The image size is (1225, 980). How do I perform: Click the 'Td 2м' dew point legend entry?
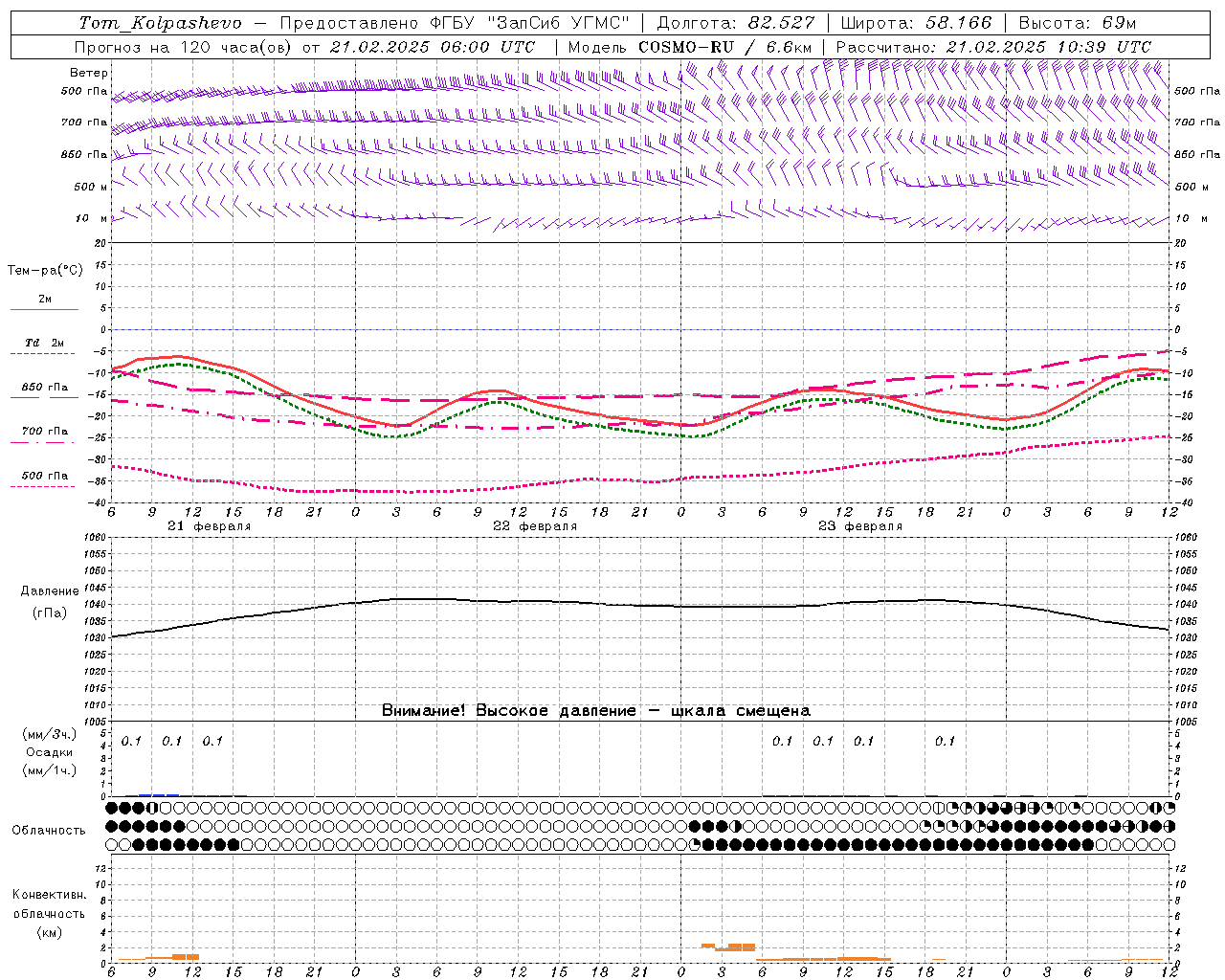click(44, 343)
